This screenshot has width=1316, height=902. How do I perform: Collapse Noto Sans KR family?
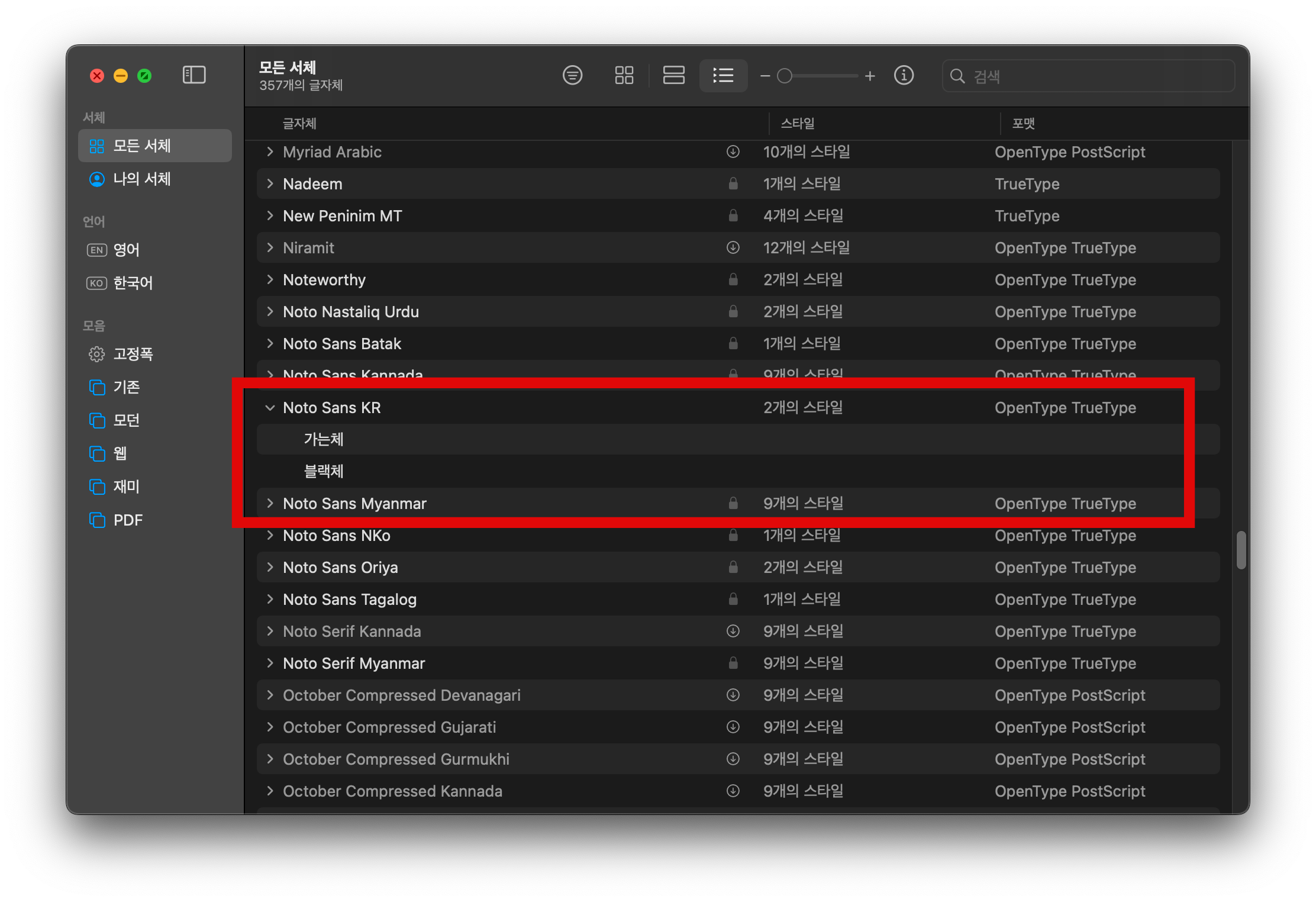pyautogui.click(x=270, y=407)
